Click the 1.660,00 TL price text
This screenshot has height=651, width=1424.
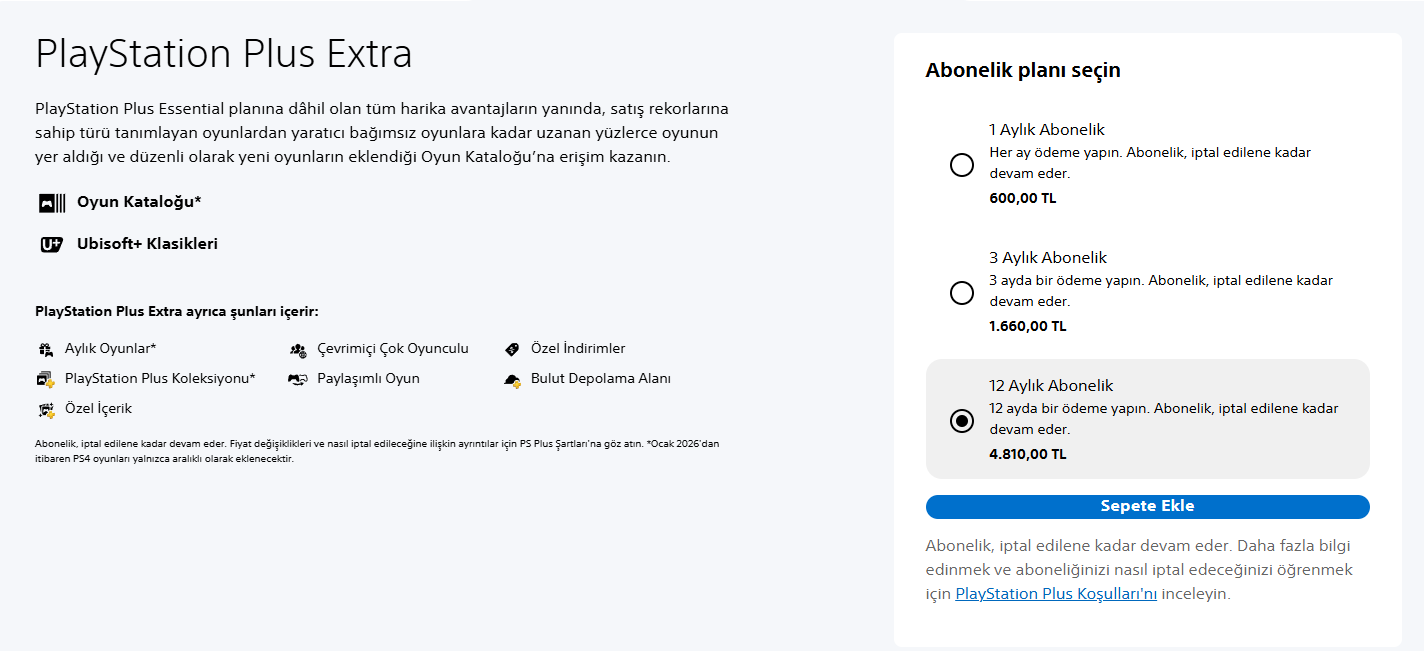1028,326
